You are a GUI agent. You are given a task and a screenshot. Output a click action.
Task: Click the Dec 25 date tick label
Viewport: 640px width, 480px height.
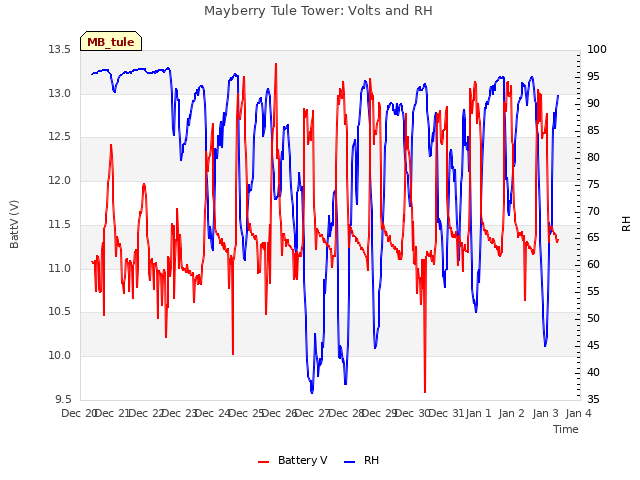coord(246,413)
